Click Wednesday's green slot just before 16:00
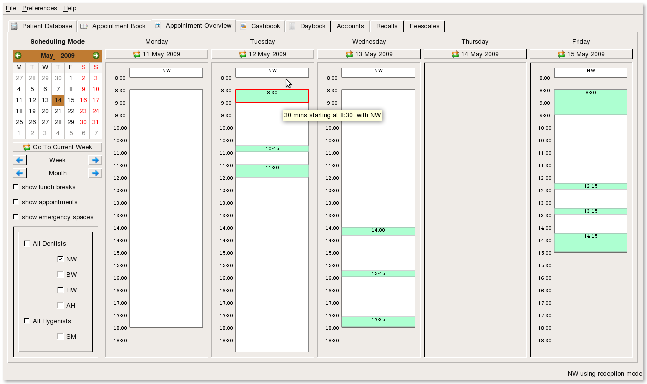Image resolution: width=647 pixels, height=384 pixels. point(378,273)
